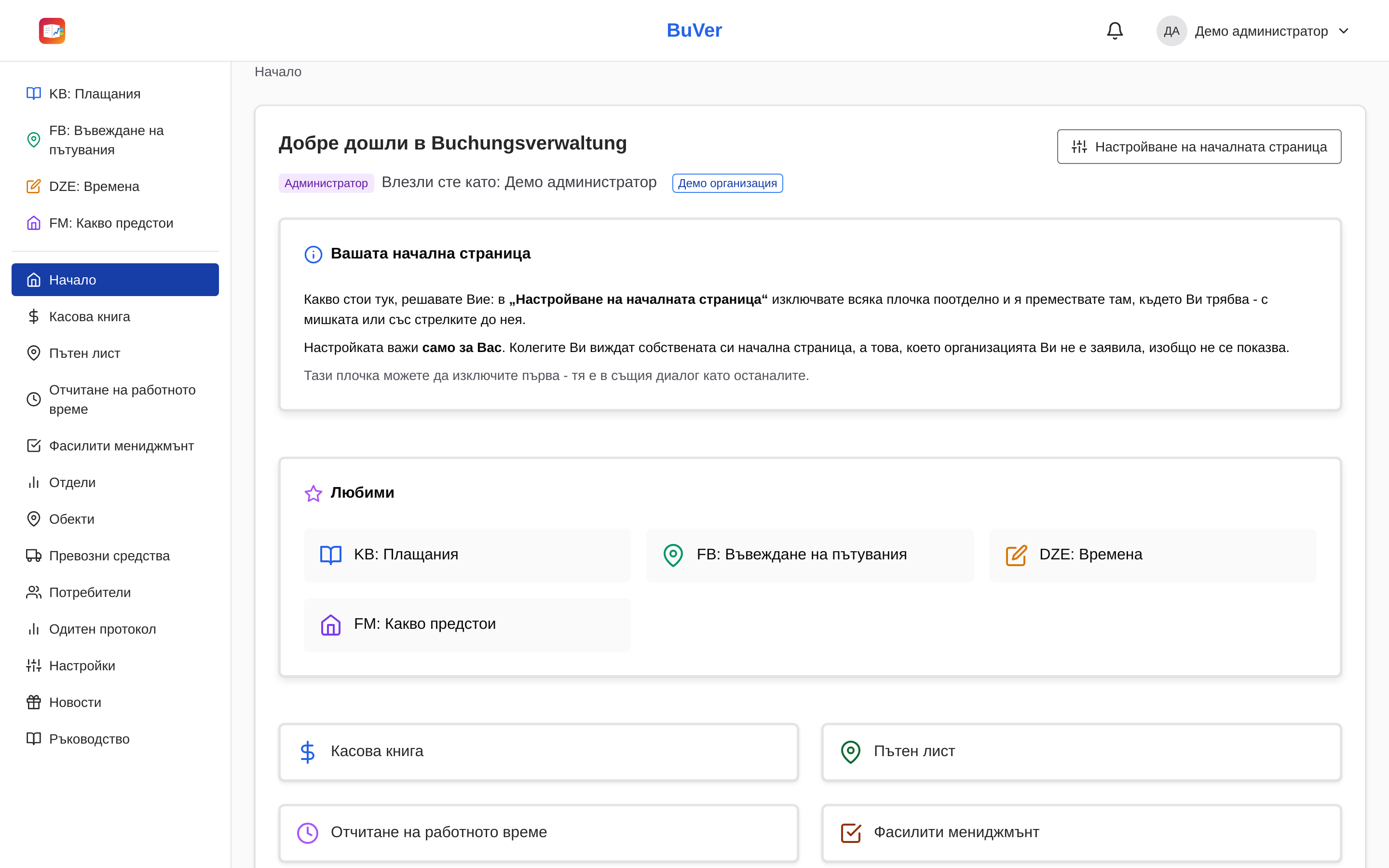This screenshot has width=1389, height=868.
Task: Expand the Демо администратор account dropdown chevron
Action: [1344, 31]
